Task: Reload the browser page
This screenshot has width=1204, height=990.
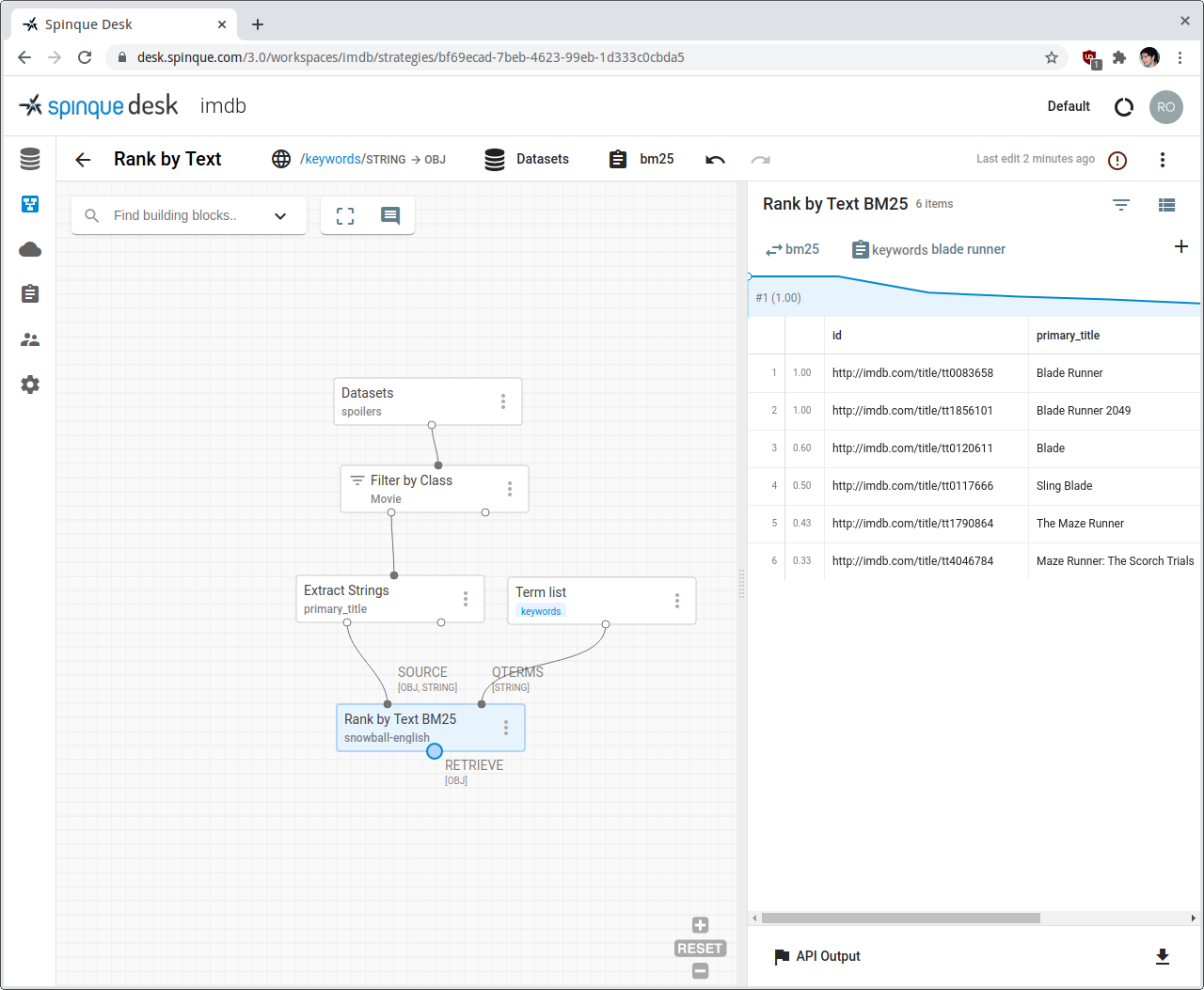Action: [x=85, y=57]
